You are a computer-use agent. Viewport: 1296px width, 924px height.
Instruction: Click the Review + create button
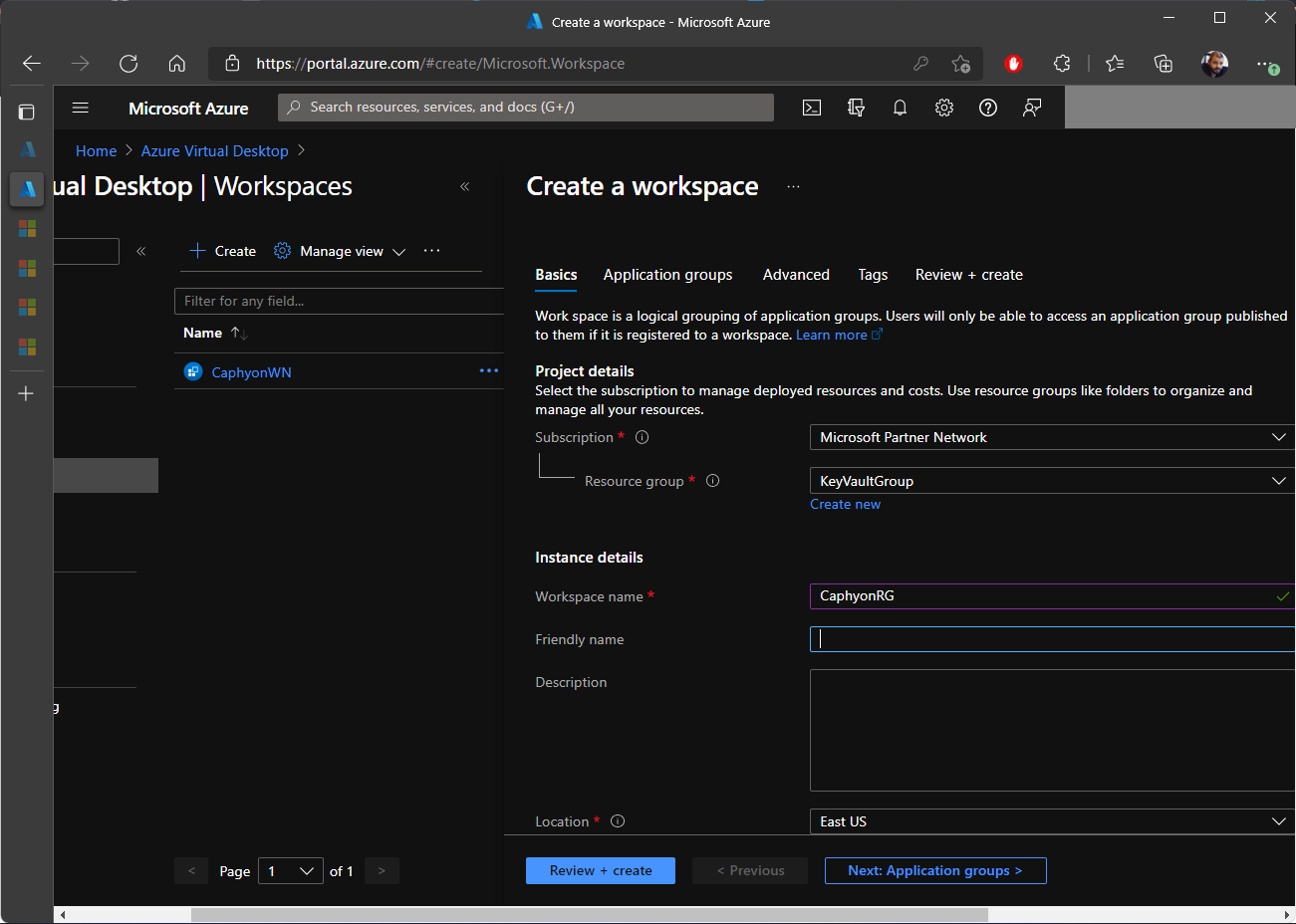(601, 870)
